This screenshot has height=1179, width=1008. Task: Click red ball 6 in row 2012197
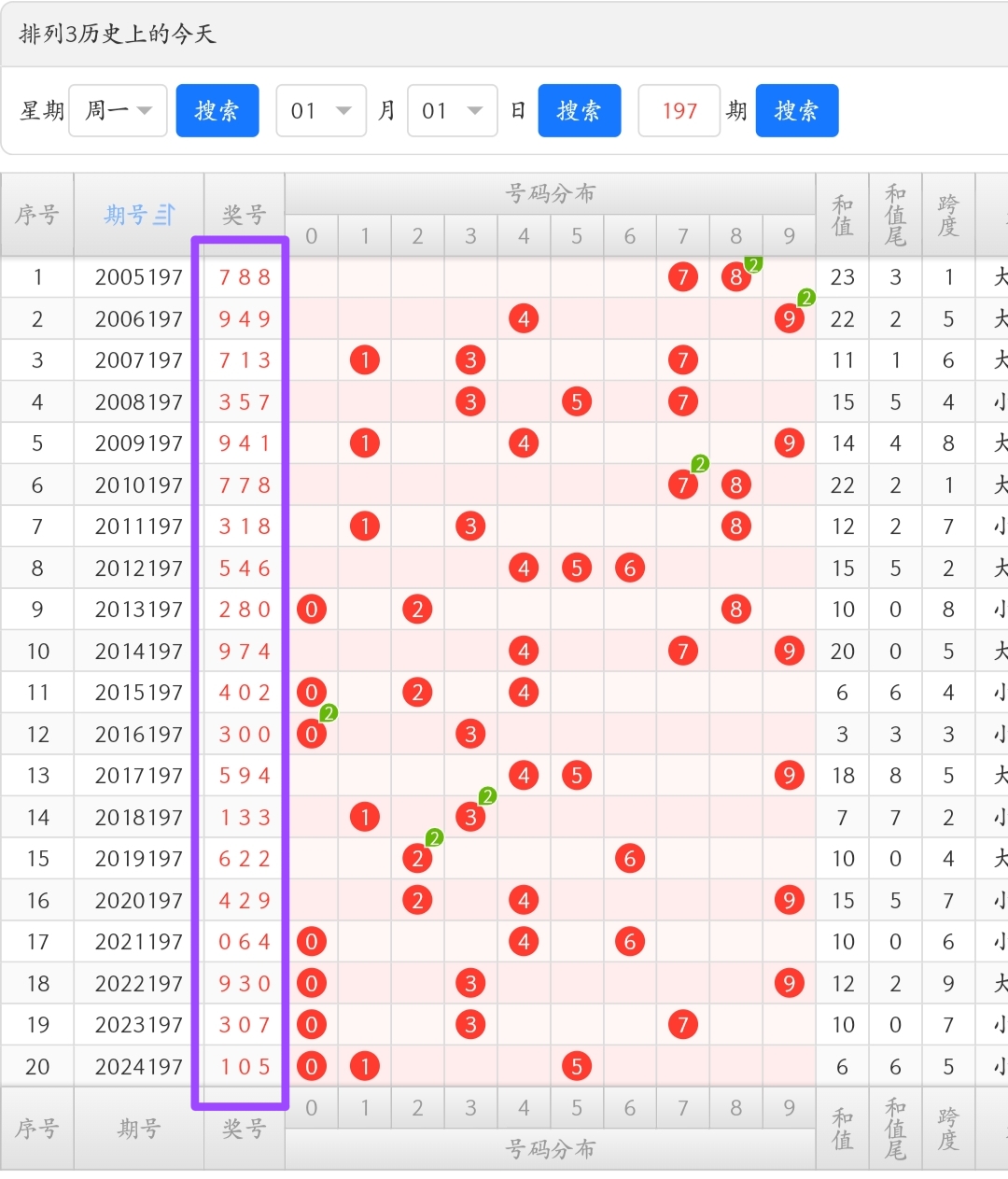[x=630, y=568]
